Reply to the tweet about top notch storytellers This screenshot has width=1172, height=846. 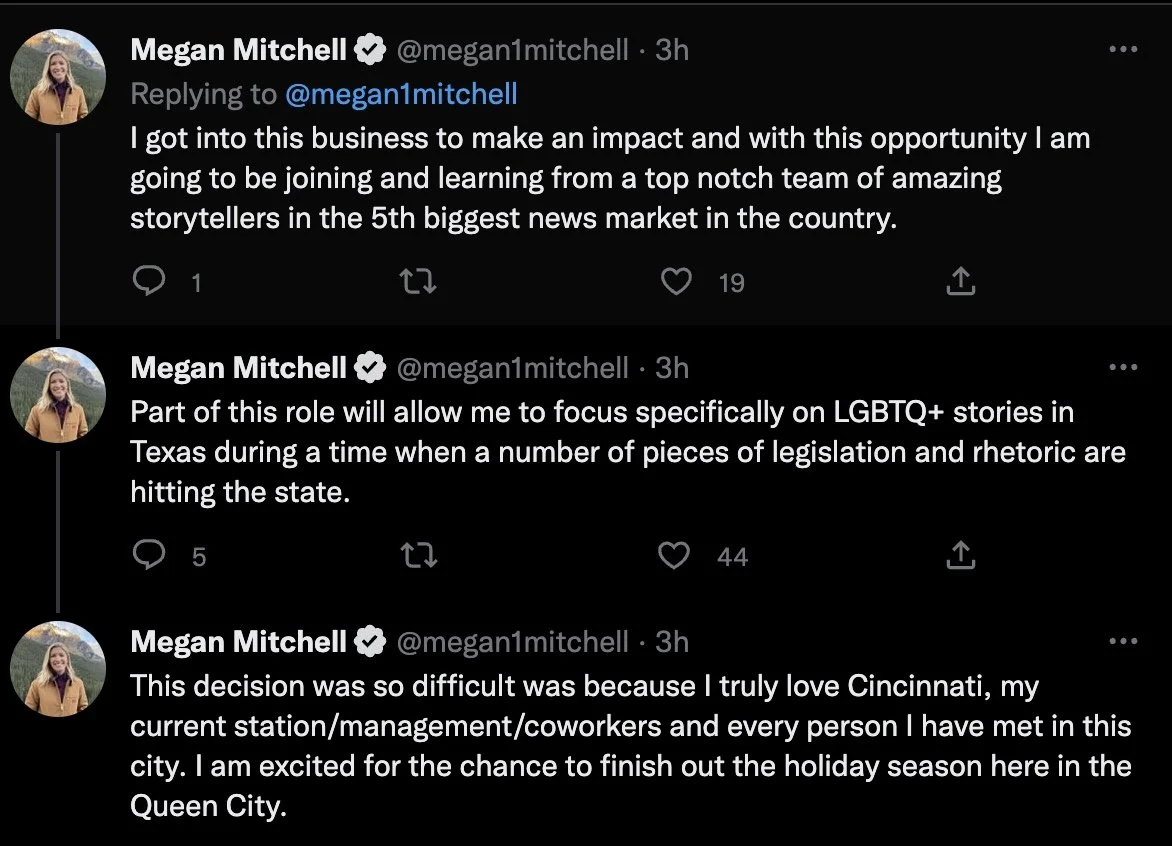(149, 283)
